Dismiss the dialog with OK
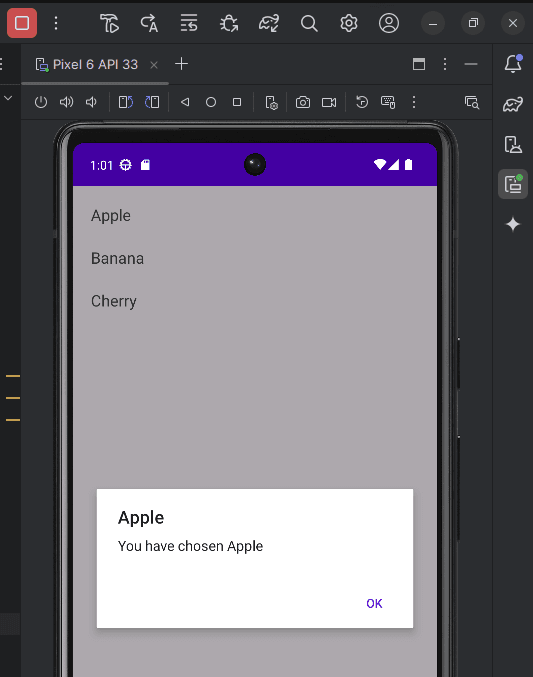This screenshot has height=677, width=533. coord(374,604)
